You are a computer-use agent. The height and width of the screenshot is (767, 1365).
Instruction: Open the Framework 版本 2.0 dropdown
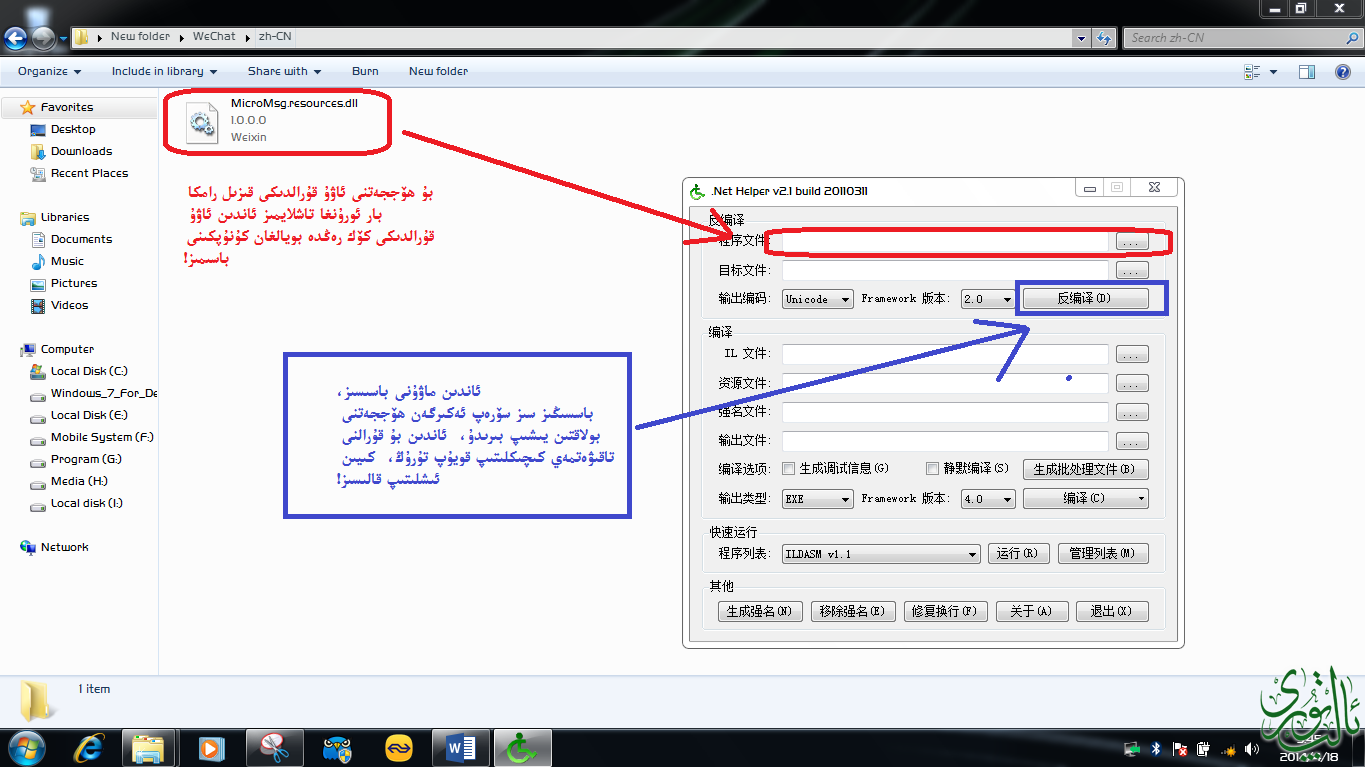pyautogui.click(x=988, y=299)
